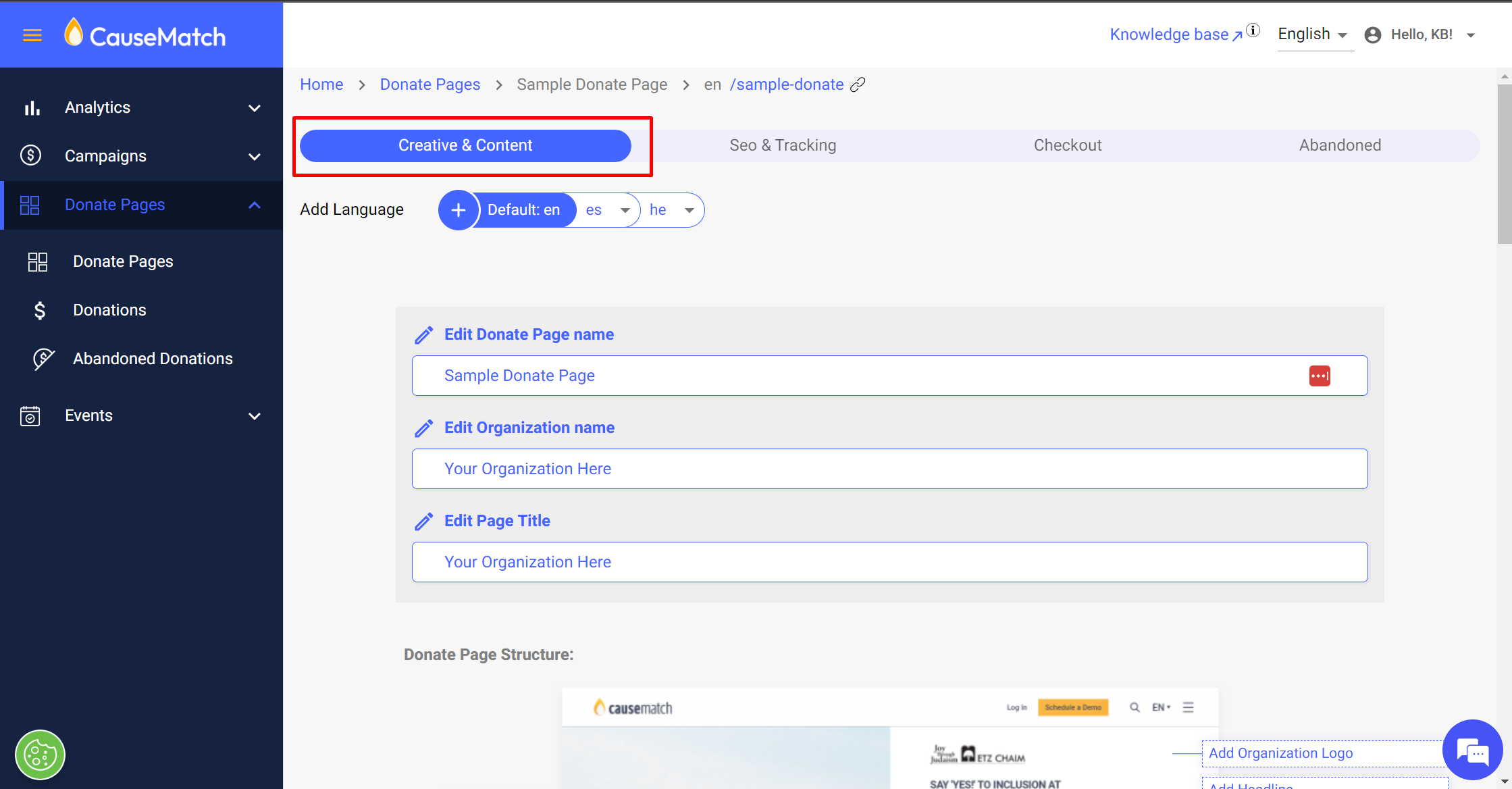
Task: Collapse the Donate Pages sidebar section
Action: coord(254,205)
